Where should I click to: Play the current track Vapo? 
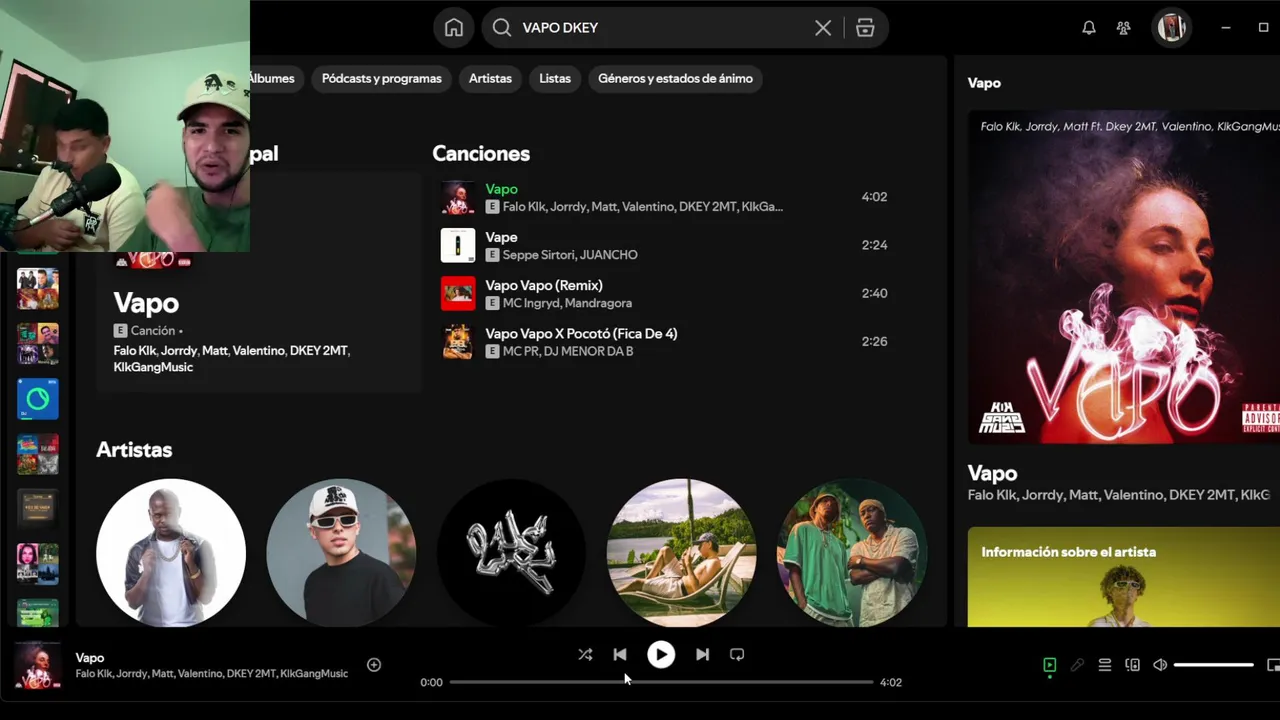pyautogui.click(x=661, y=655)
